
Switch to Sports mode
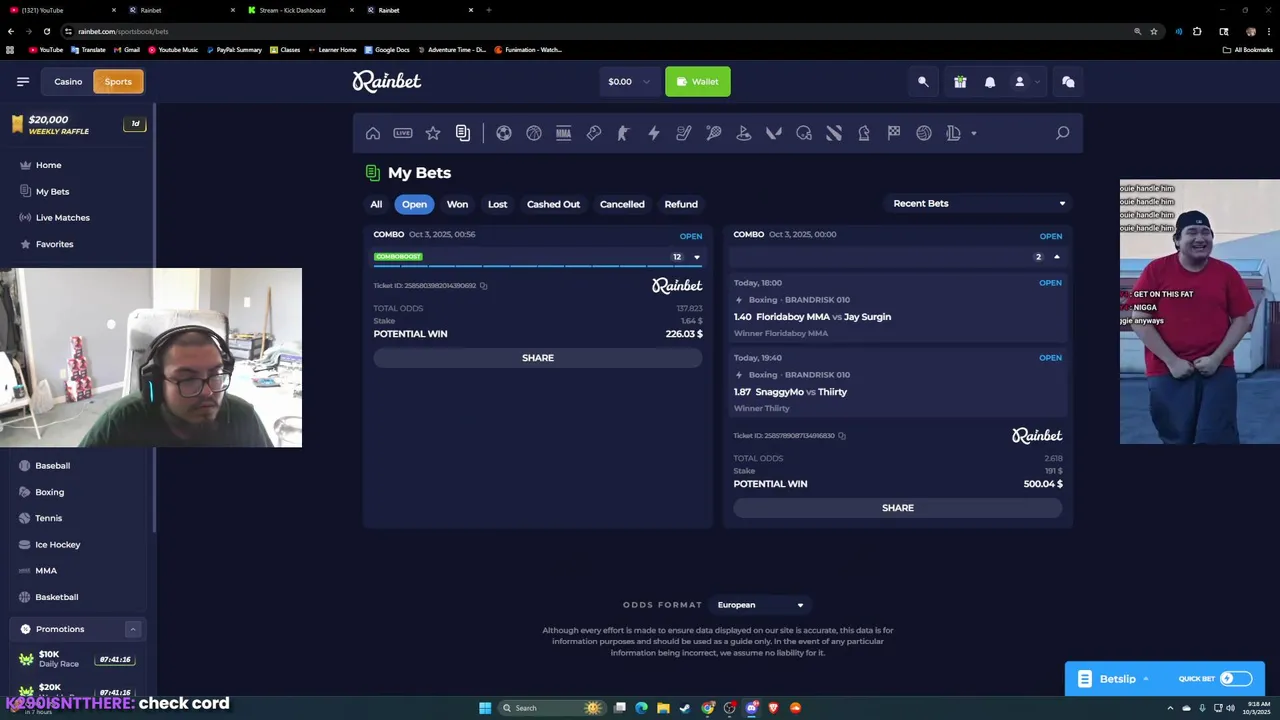(x=118, y=82)
